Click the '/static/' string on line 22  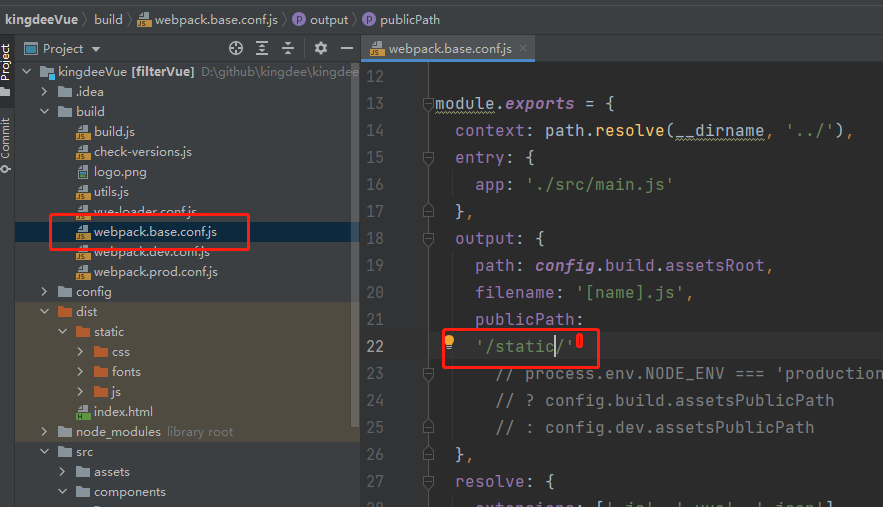[x=524, y=346]
